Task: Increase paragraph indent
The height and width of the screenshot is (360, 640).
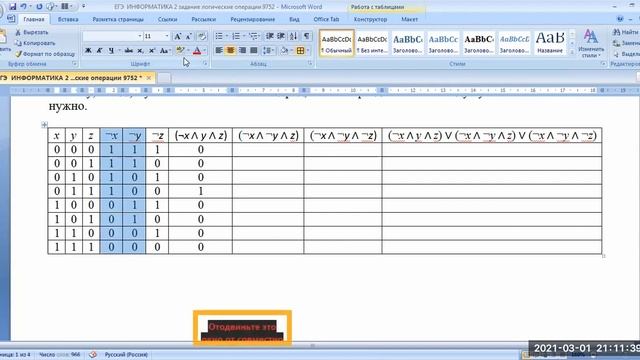Action: tap(281, 36)
